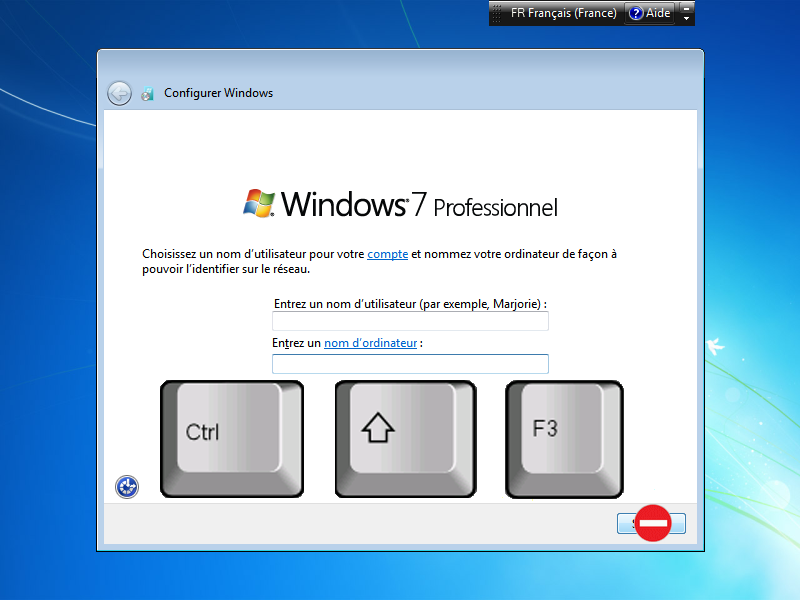Click the Windows flag logo
This screenshot has height=600, width=800.
coord(259,203)
